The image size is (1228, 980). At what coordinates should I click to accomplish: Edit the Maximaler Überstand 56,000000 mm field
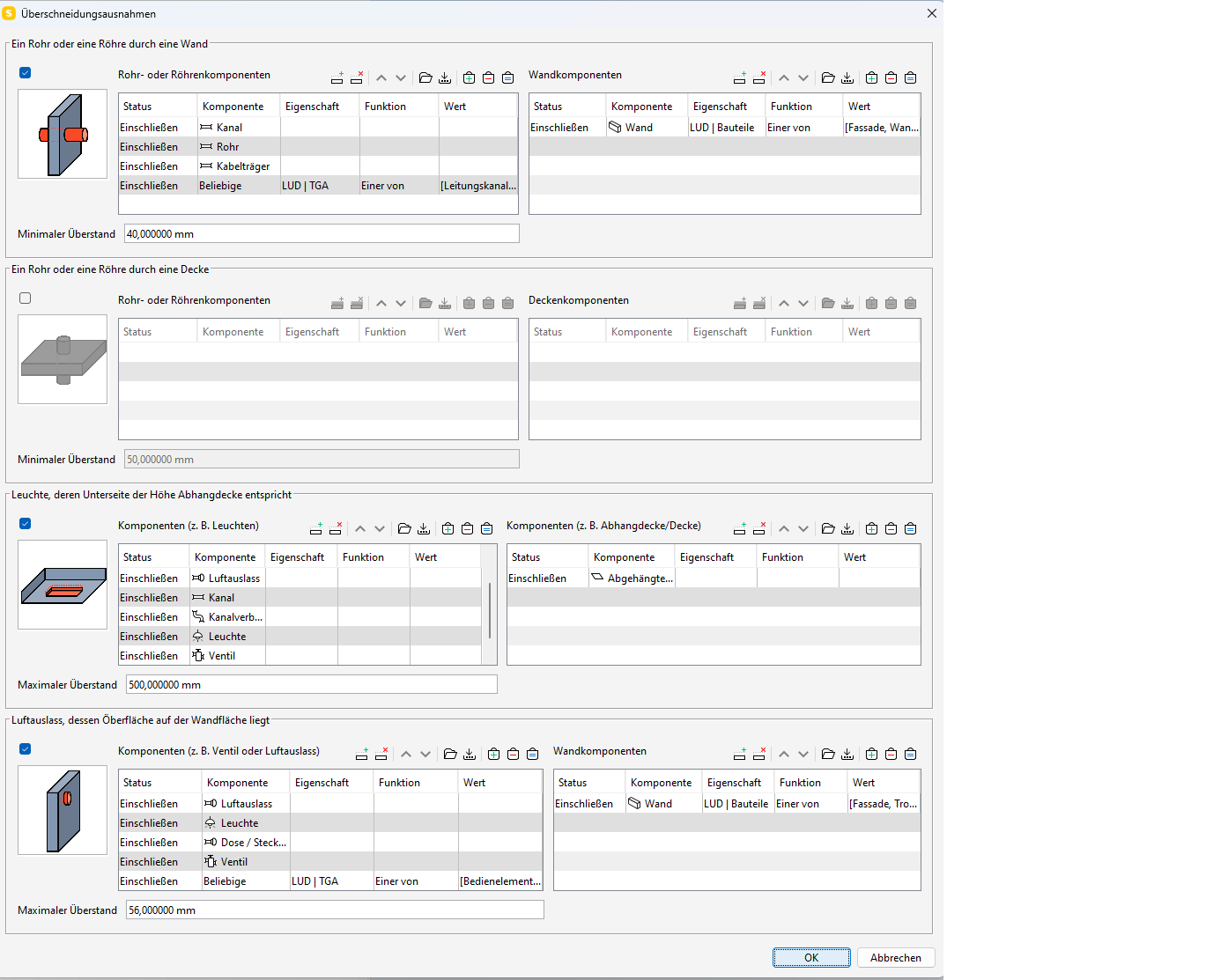coord(335,910)
